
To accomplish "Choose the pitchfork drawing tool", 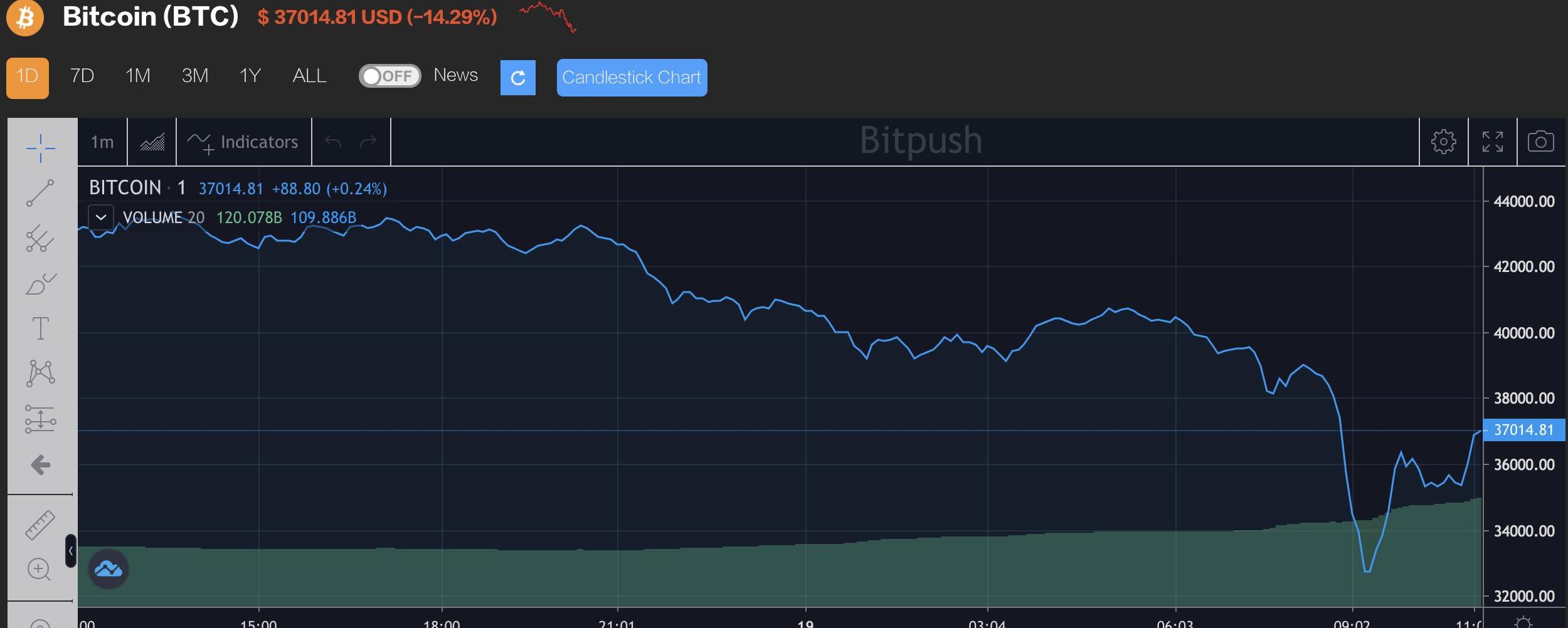I will coord(41,238).
